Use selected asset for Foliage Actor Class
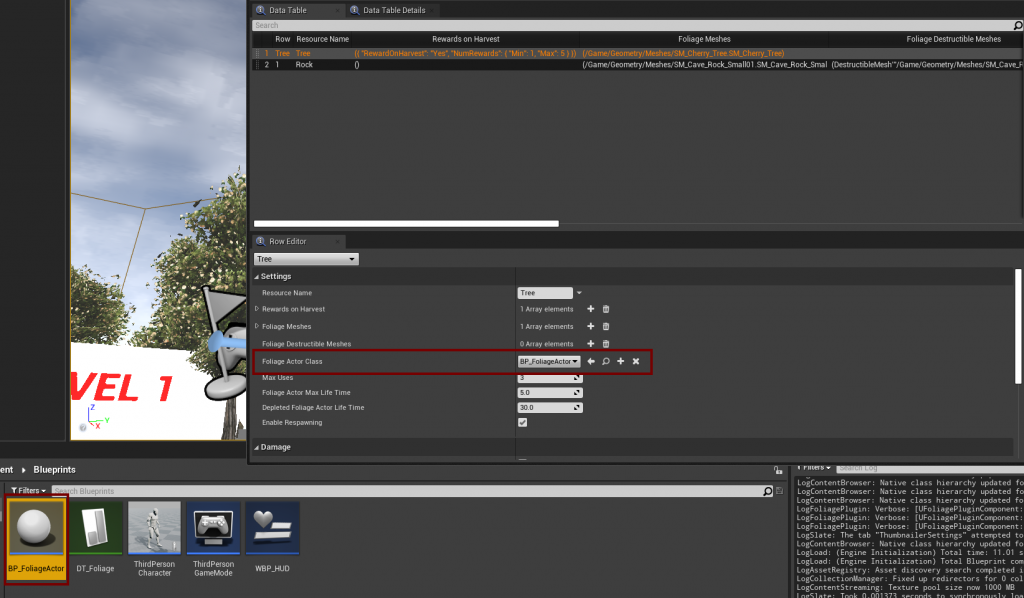The width and height of the screenshot is (1024, 598). (x=591, y=361)
